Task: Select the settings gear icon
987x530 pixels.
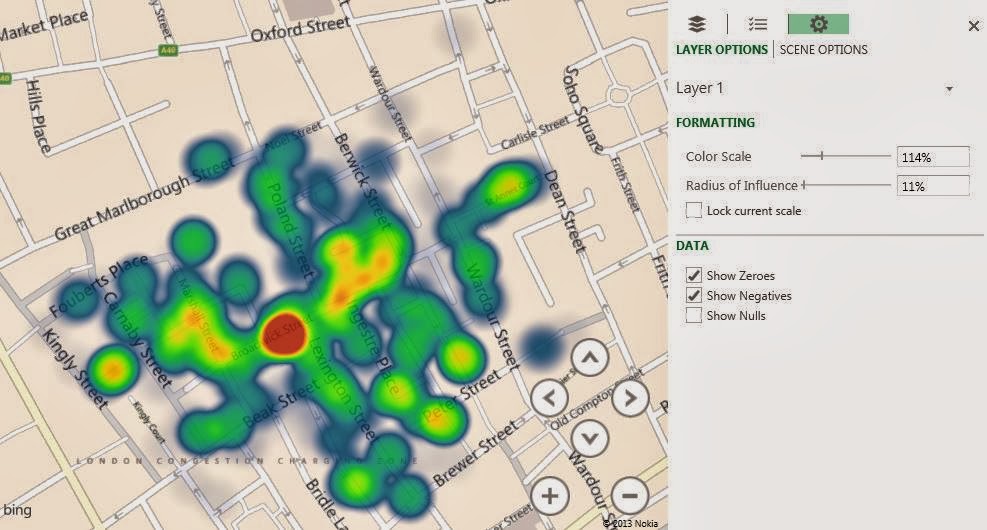Action: pyautogui.click(x=818, y=24)
